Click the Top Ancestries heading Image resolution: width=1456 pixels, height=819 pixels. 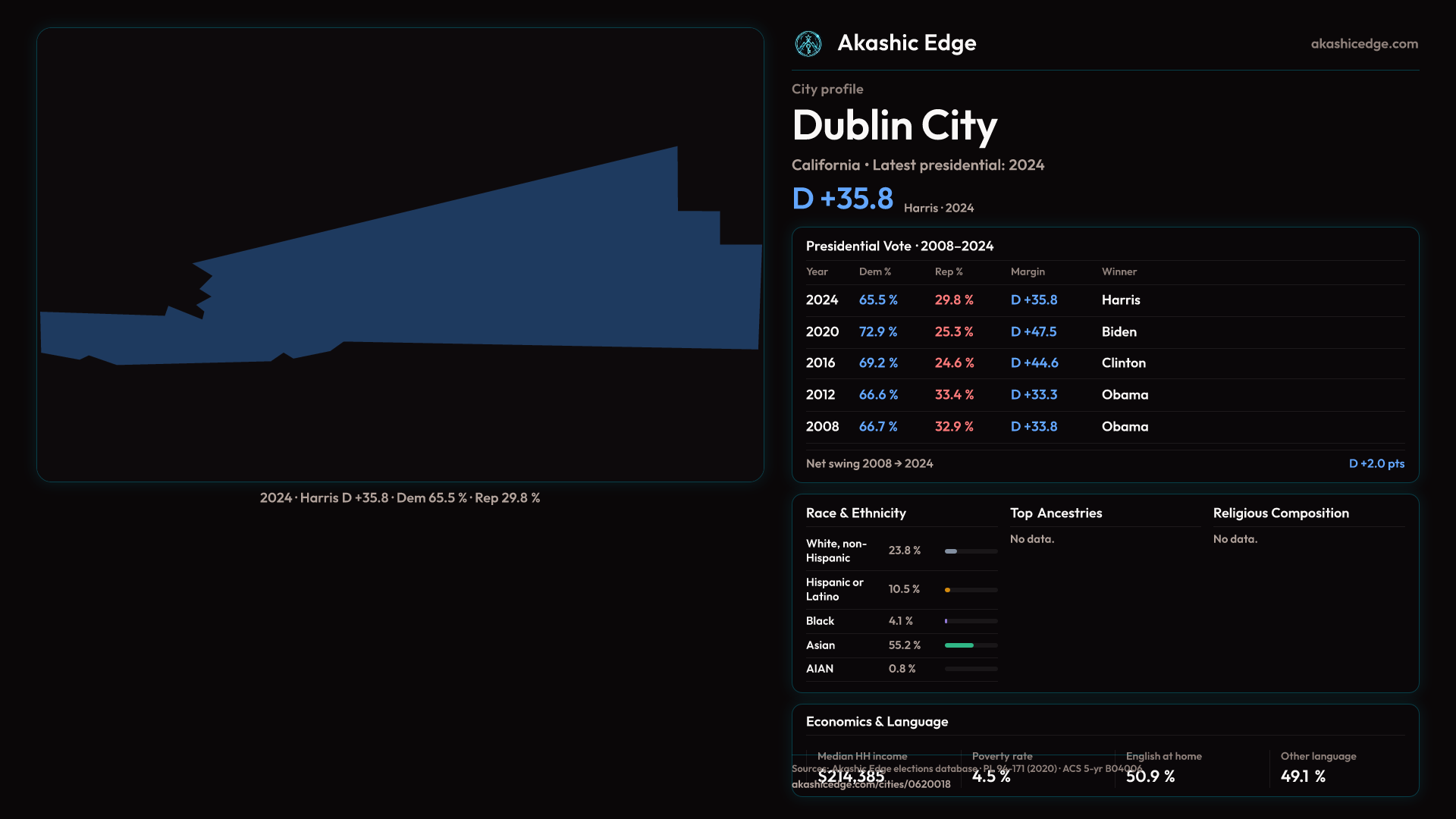click(x=1056, y=513)
